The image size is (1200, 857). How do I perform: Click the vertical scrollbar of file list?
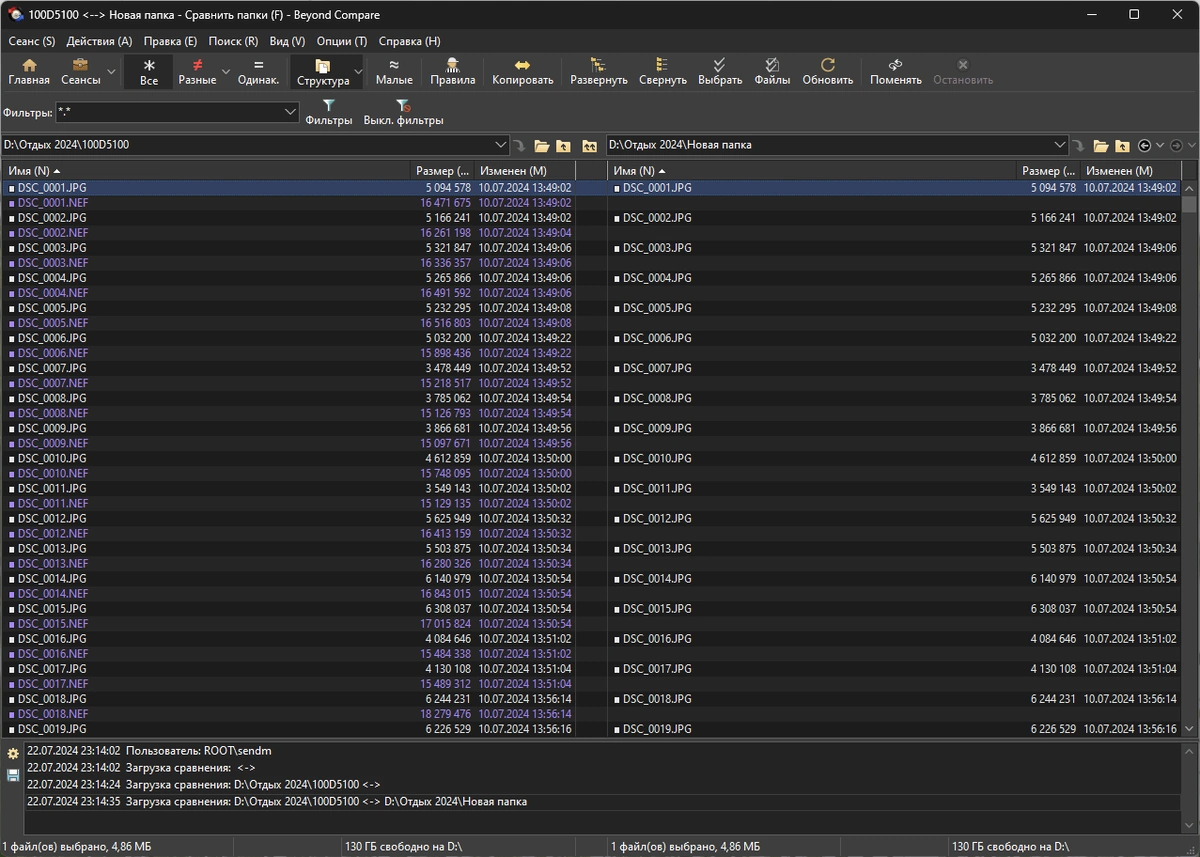tap(1189, 460)
